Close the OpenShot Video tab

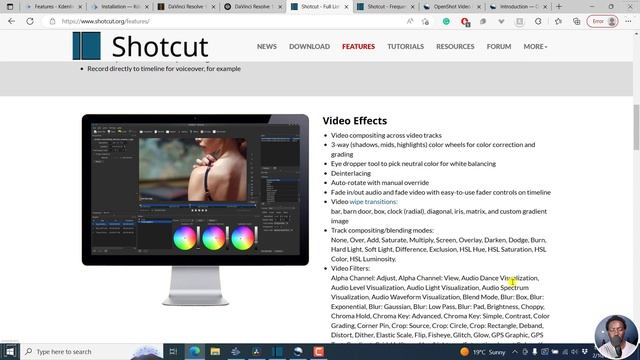479,7
